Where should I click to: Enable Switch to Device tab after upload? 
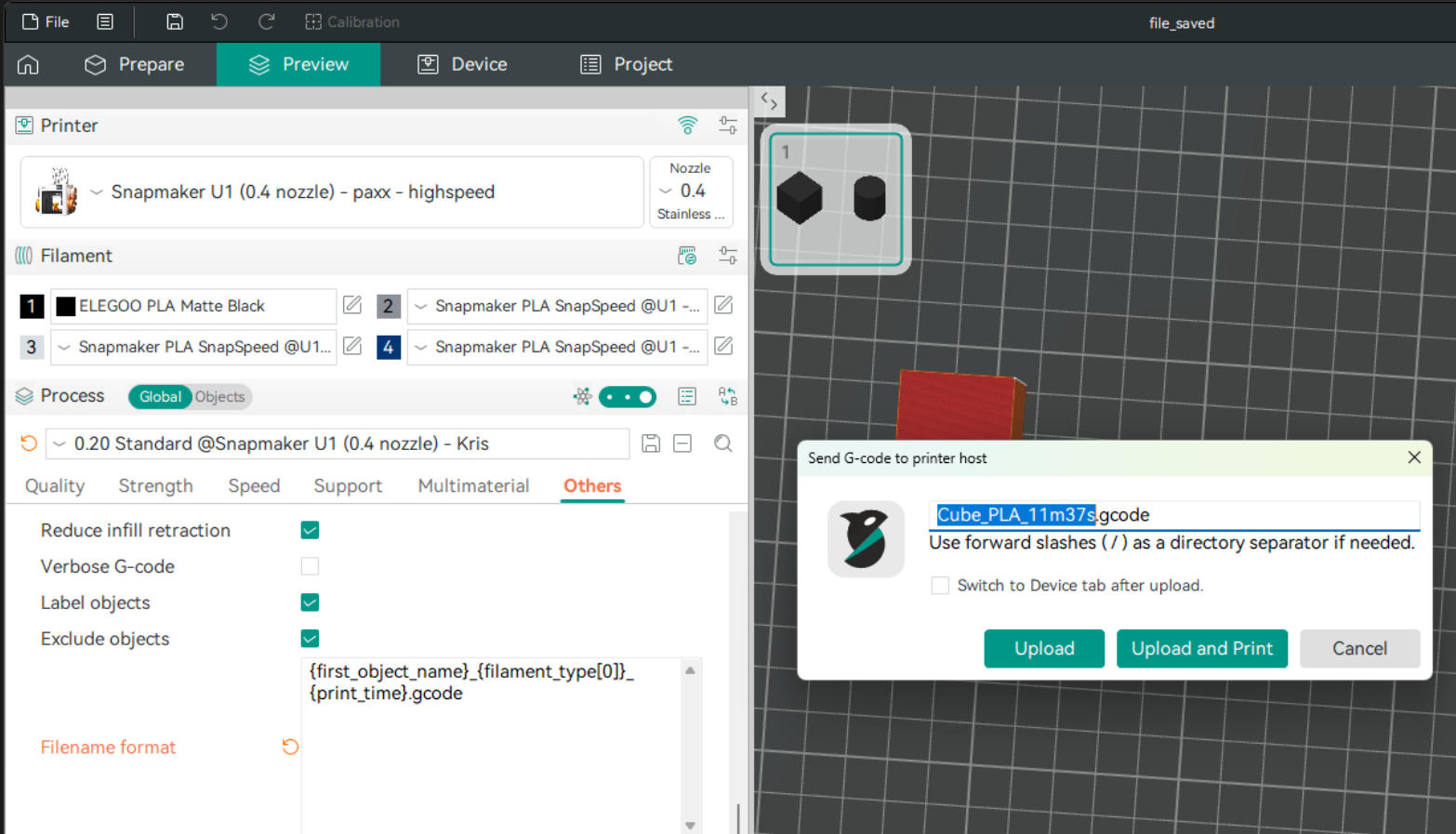(940, 586)
